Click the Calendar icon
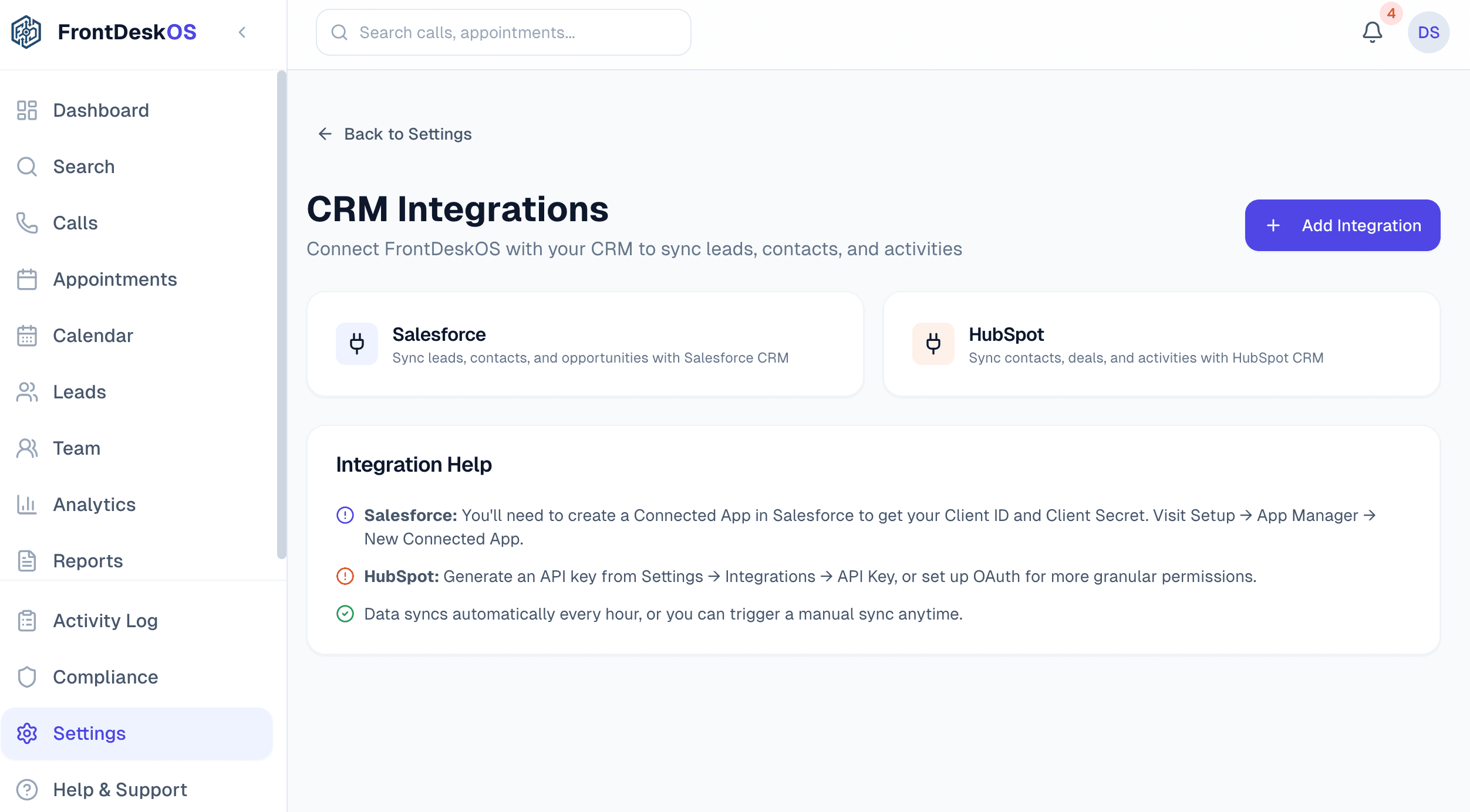 tap(26, 336)
